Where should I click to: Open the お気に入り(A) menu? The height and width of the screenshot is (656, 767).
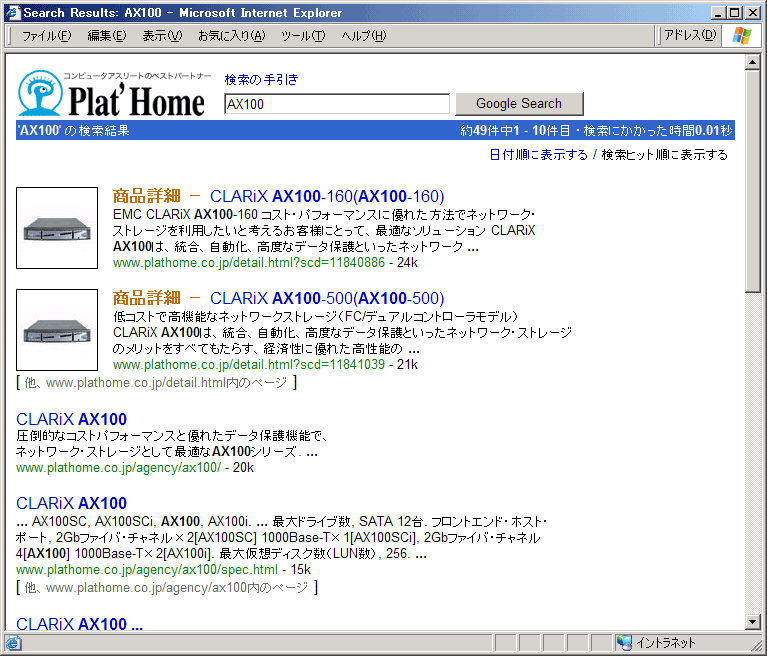[x=231, y=36]
